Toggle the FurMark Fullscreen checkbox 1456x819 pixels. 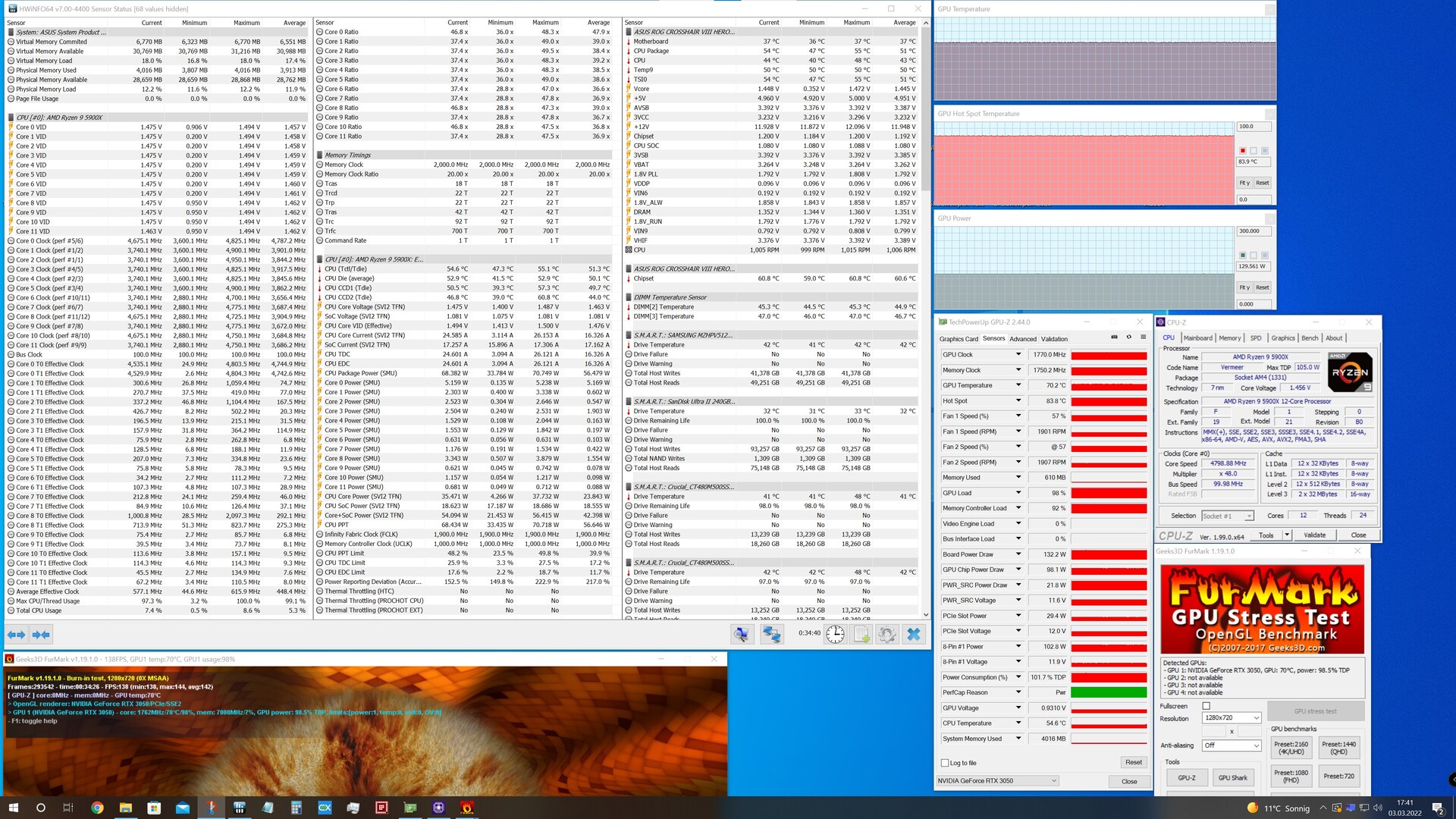click(1207, 706)
